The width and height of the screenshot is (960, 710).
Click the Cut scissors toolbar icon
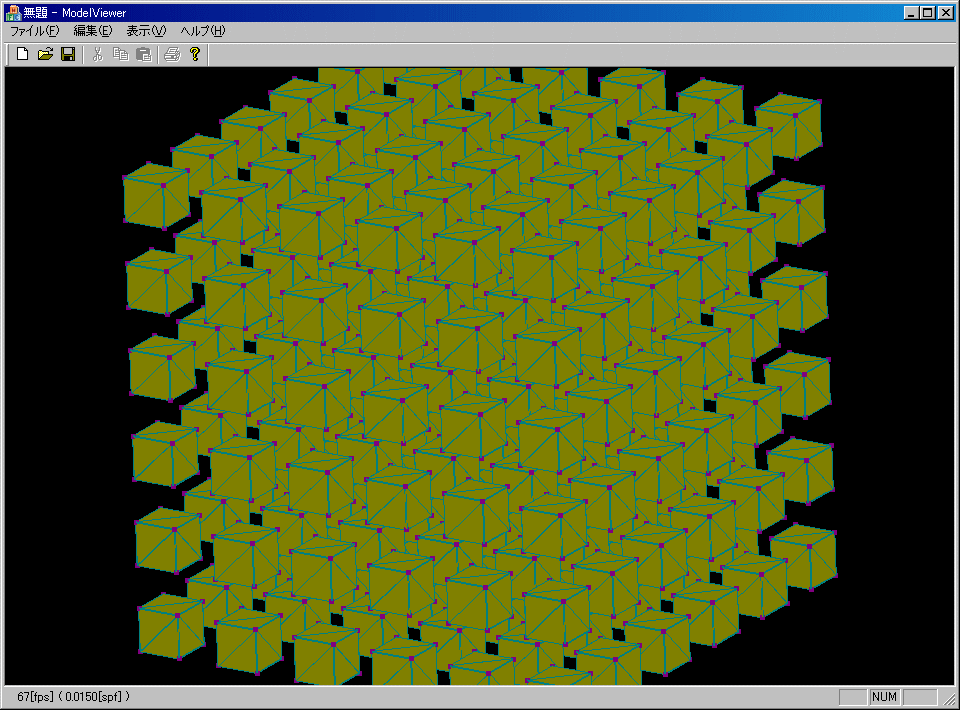[x=97, y=54]
